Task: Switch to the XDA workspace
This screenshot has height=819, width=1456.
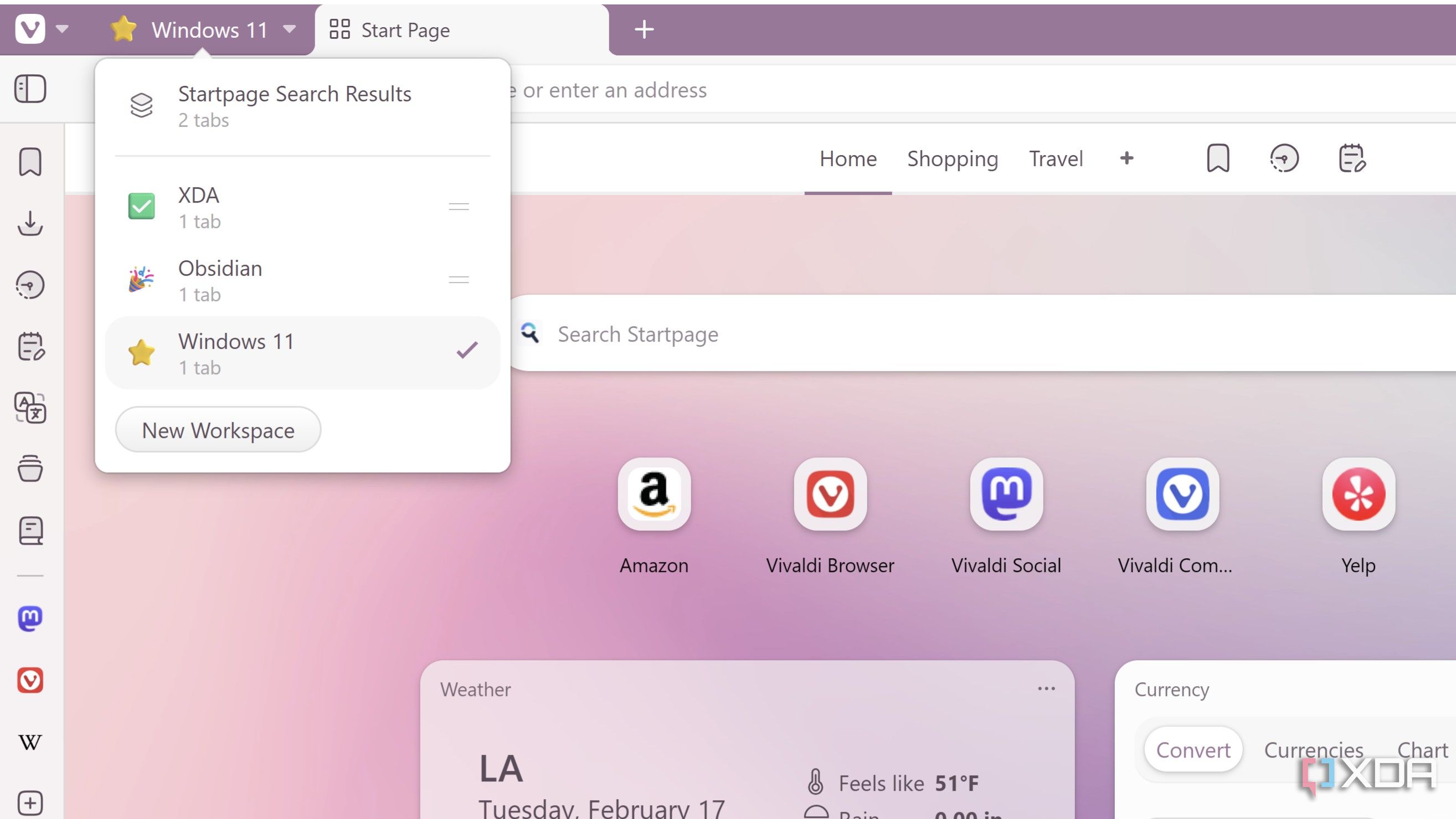Action: [302, 207]
